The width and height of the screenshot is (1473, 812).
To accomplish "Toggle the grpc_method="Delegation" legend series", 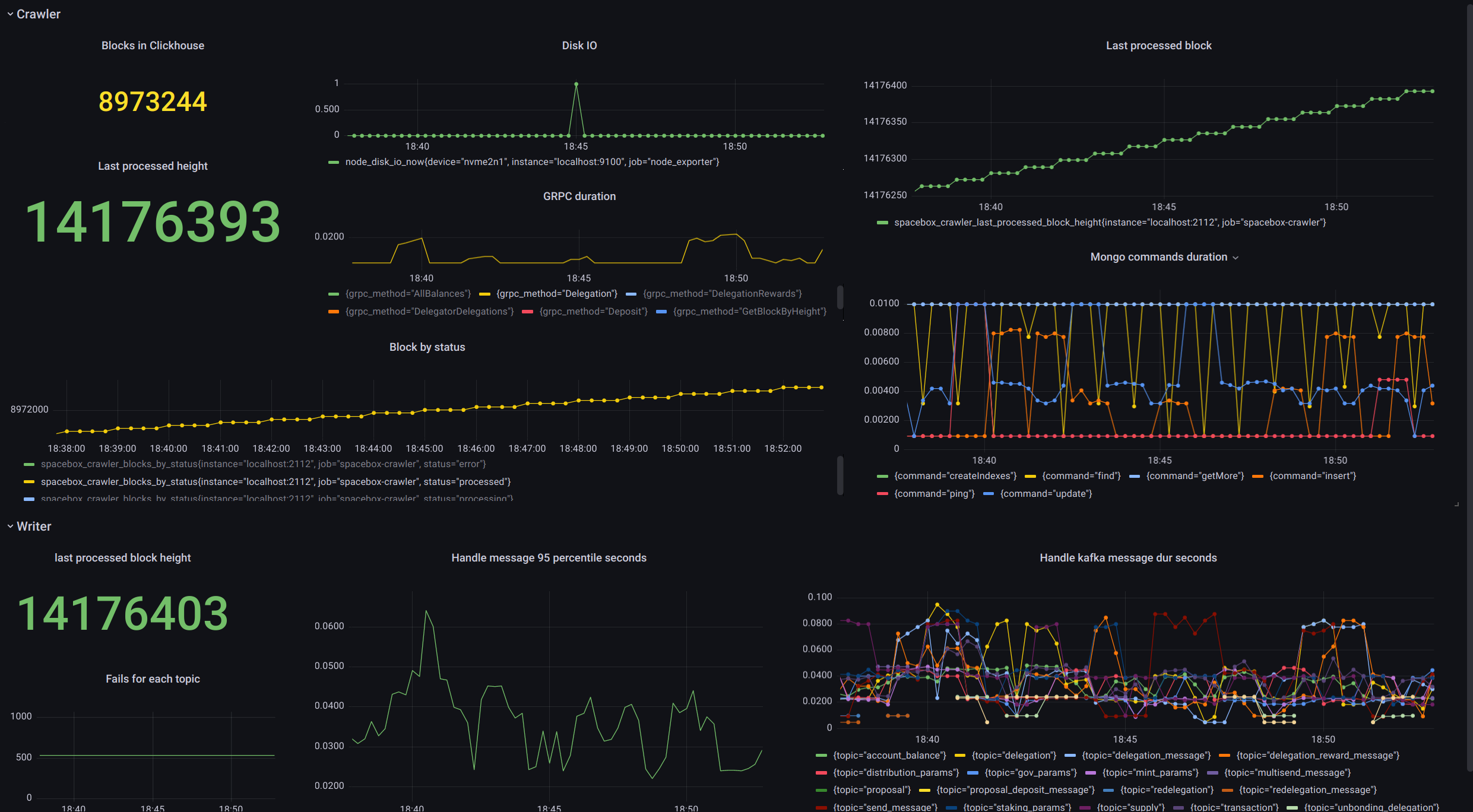I will pos(556,294).
